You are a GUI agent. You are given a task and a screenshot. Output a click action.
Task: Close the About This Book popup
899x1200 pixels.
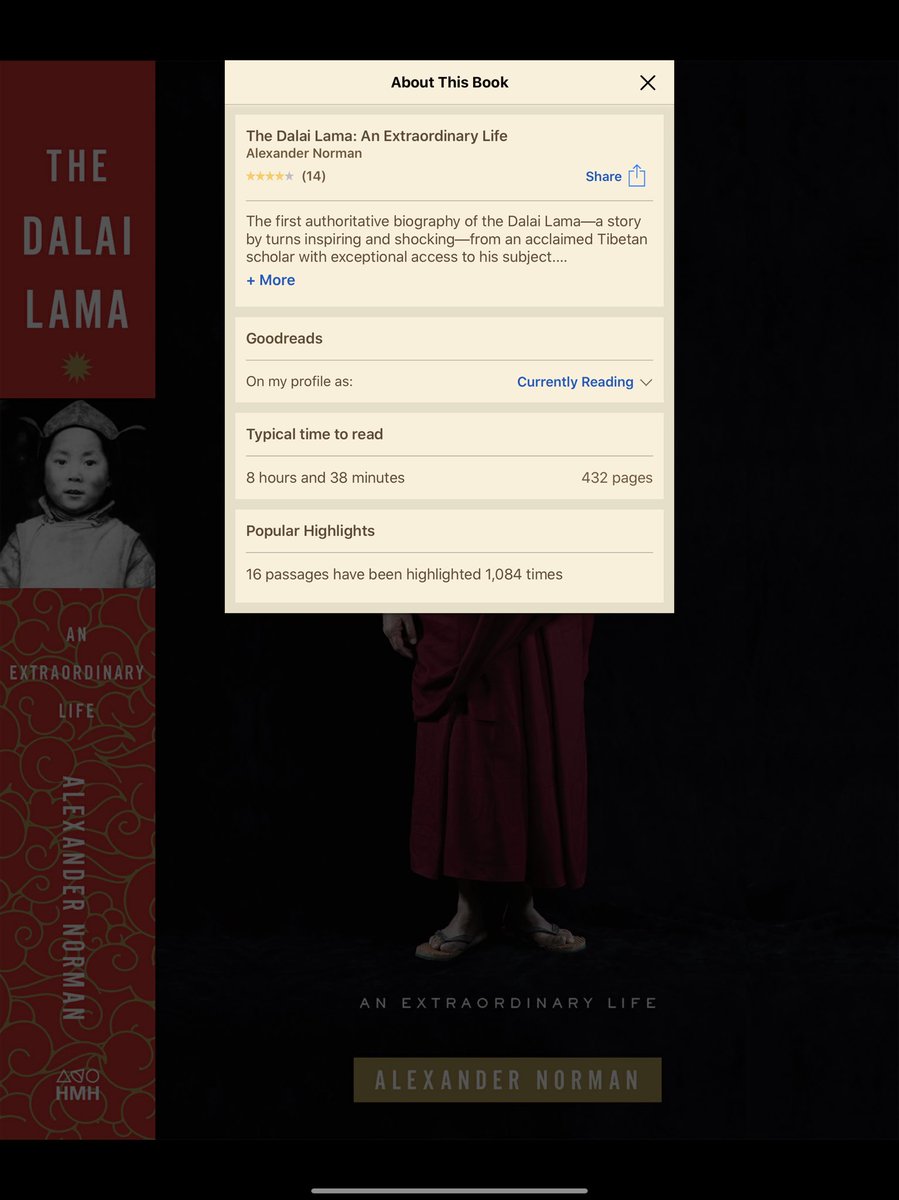648,83
